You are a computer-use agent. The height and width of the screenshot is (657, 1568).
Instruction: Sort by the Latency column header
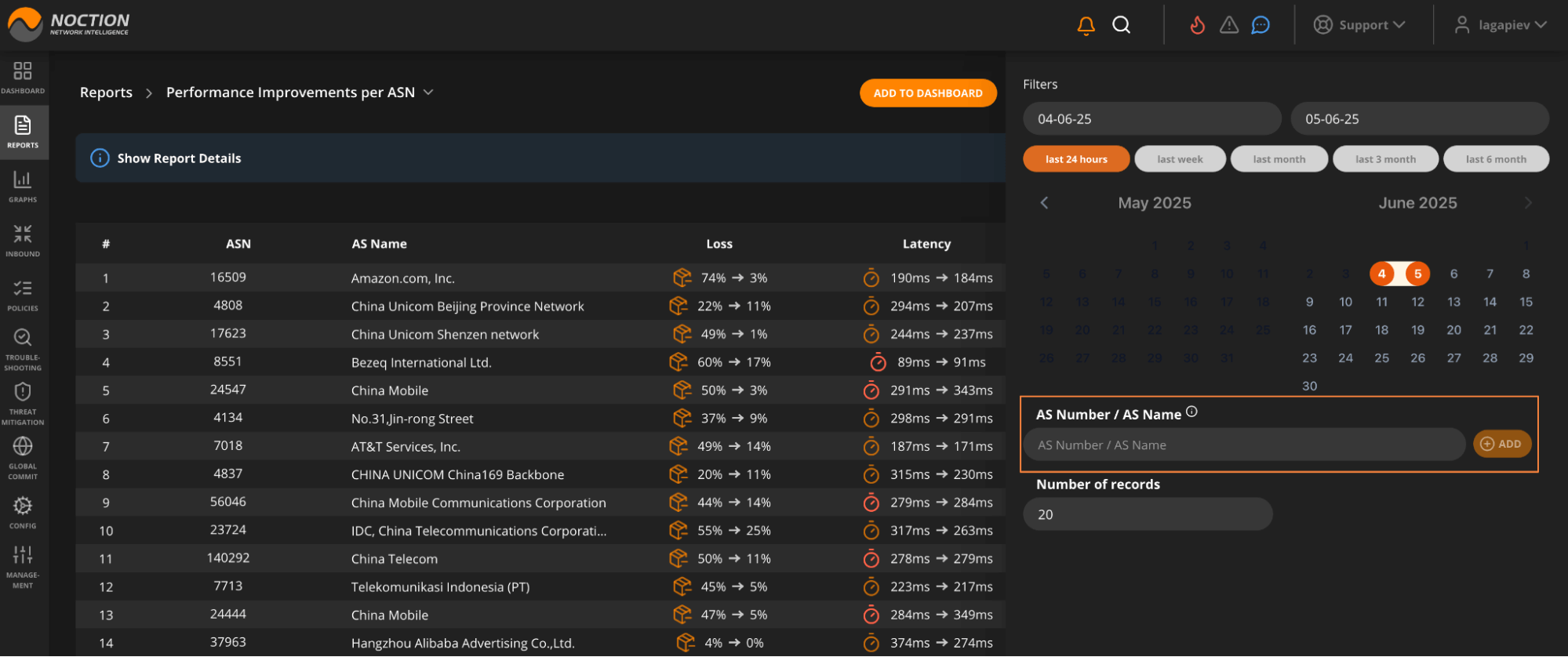926,244
